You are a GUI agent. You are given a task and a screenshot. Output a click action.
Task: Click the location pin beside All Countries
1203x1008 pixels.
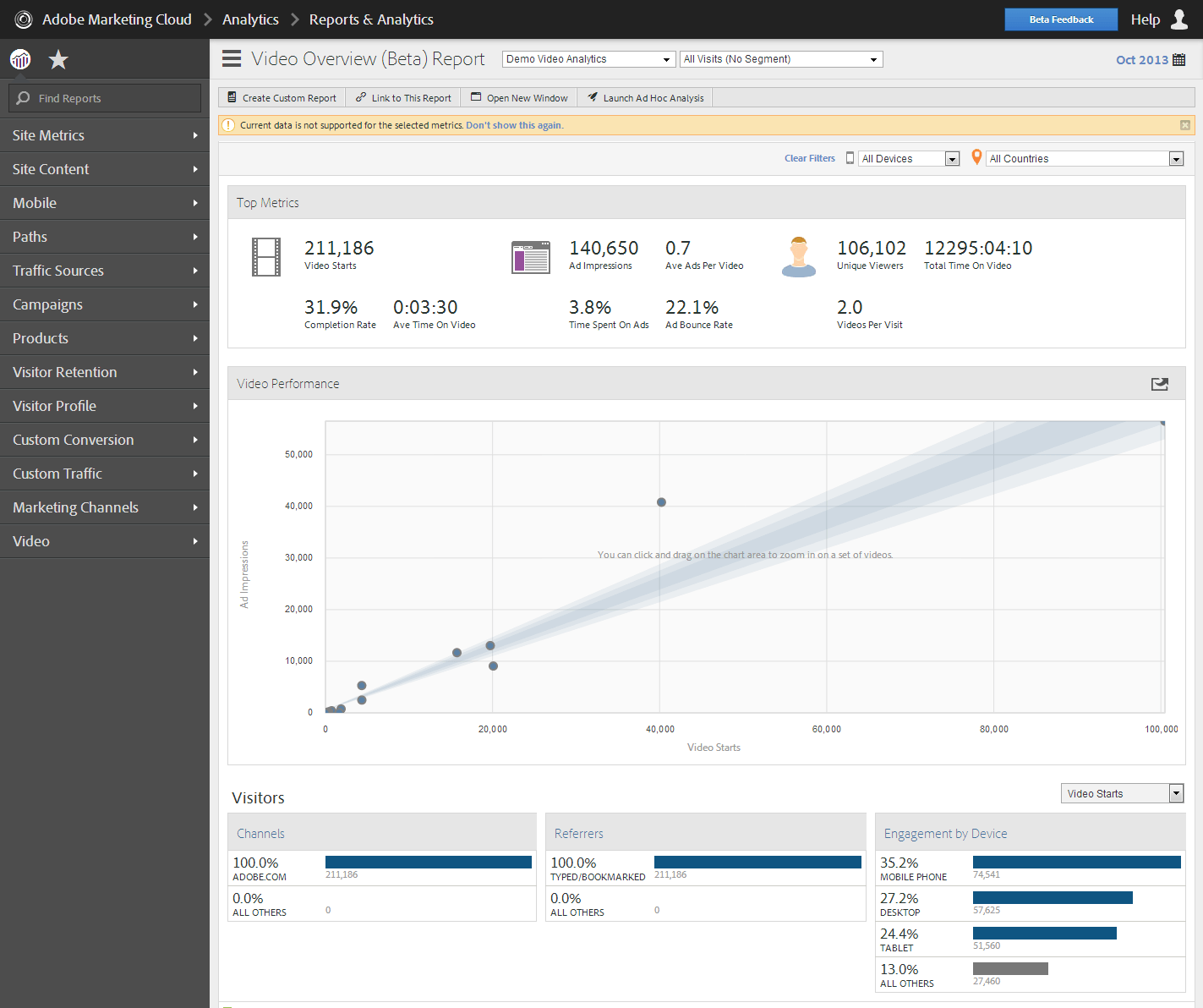click(x=976, y=157)
